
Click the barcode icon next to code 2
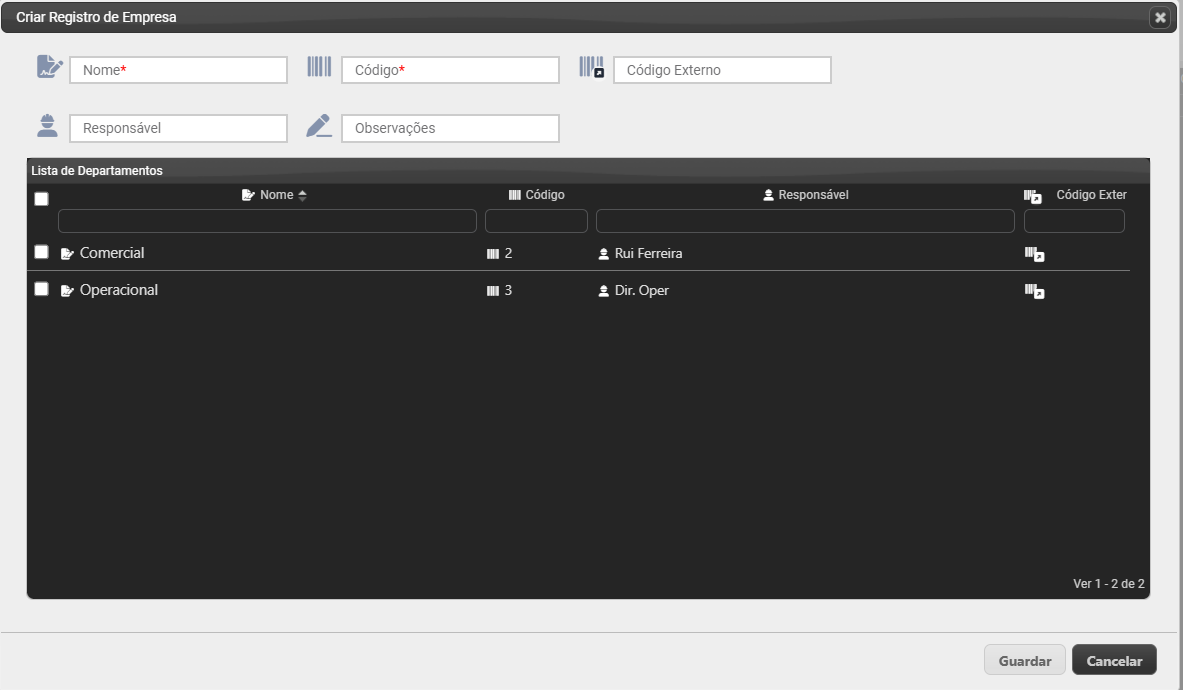coord(493,254)
